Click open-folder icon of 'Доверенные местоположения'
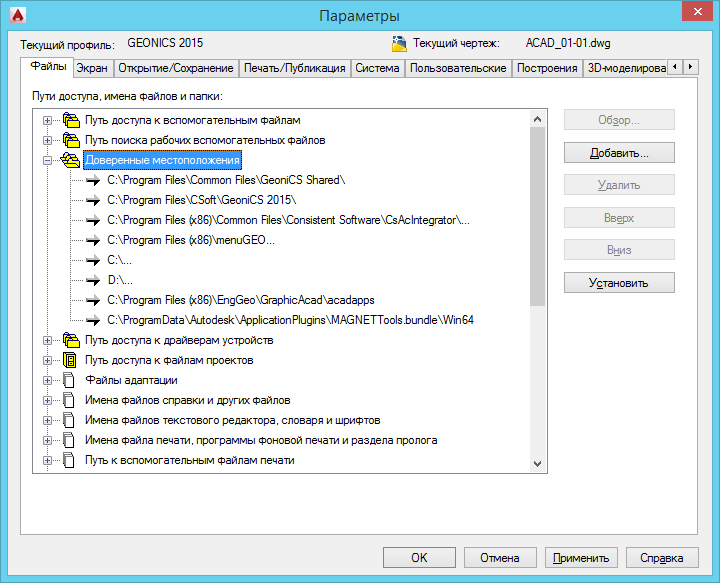The width and height of the screenshot is (720, 583). (70, 160)
